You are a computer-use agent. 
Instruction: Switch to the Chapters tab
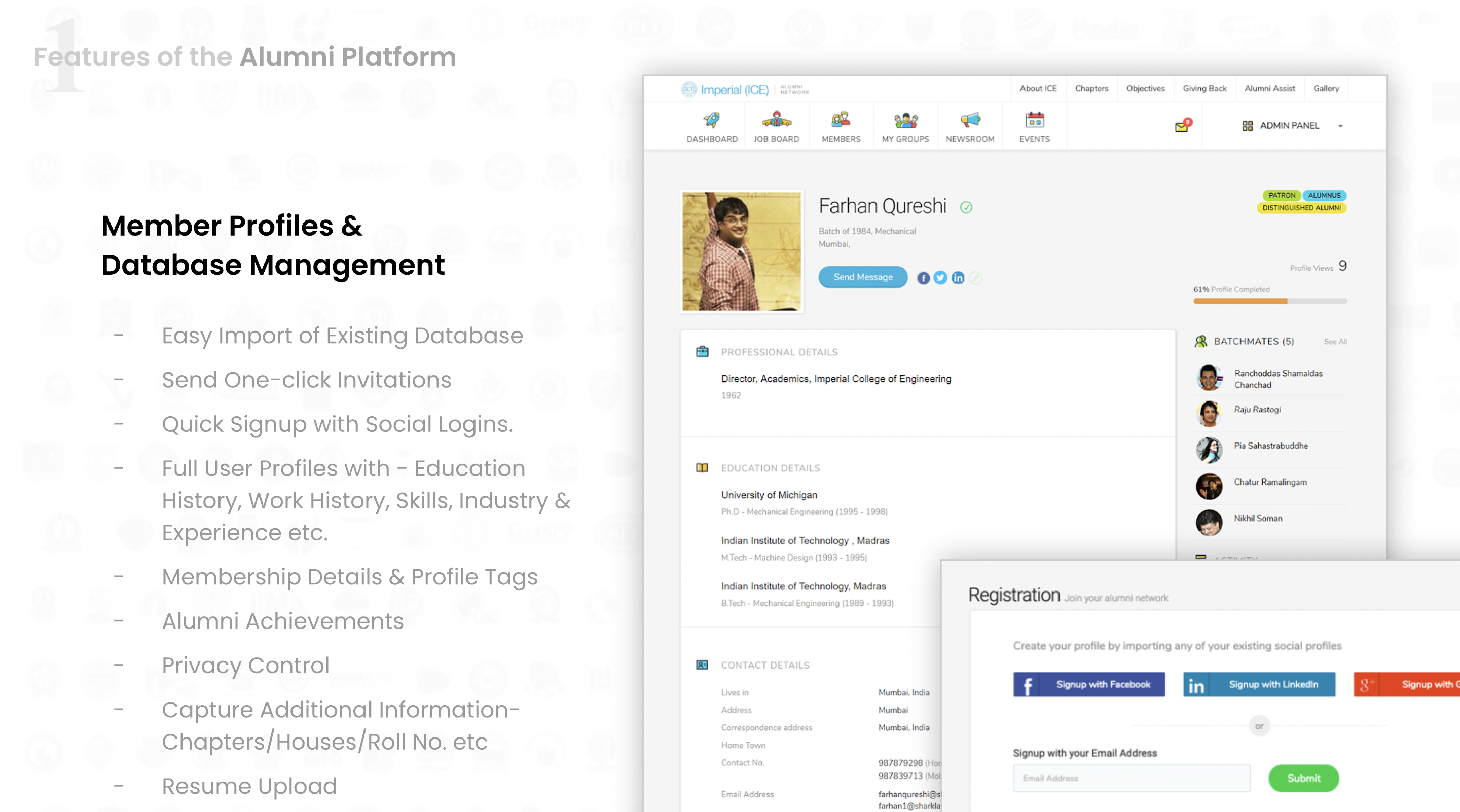click(1091, 88)
